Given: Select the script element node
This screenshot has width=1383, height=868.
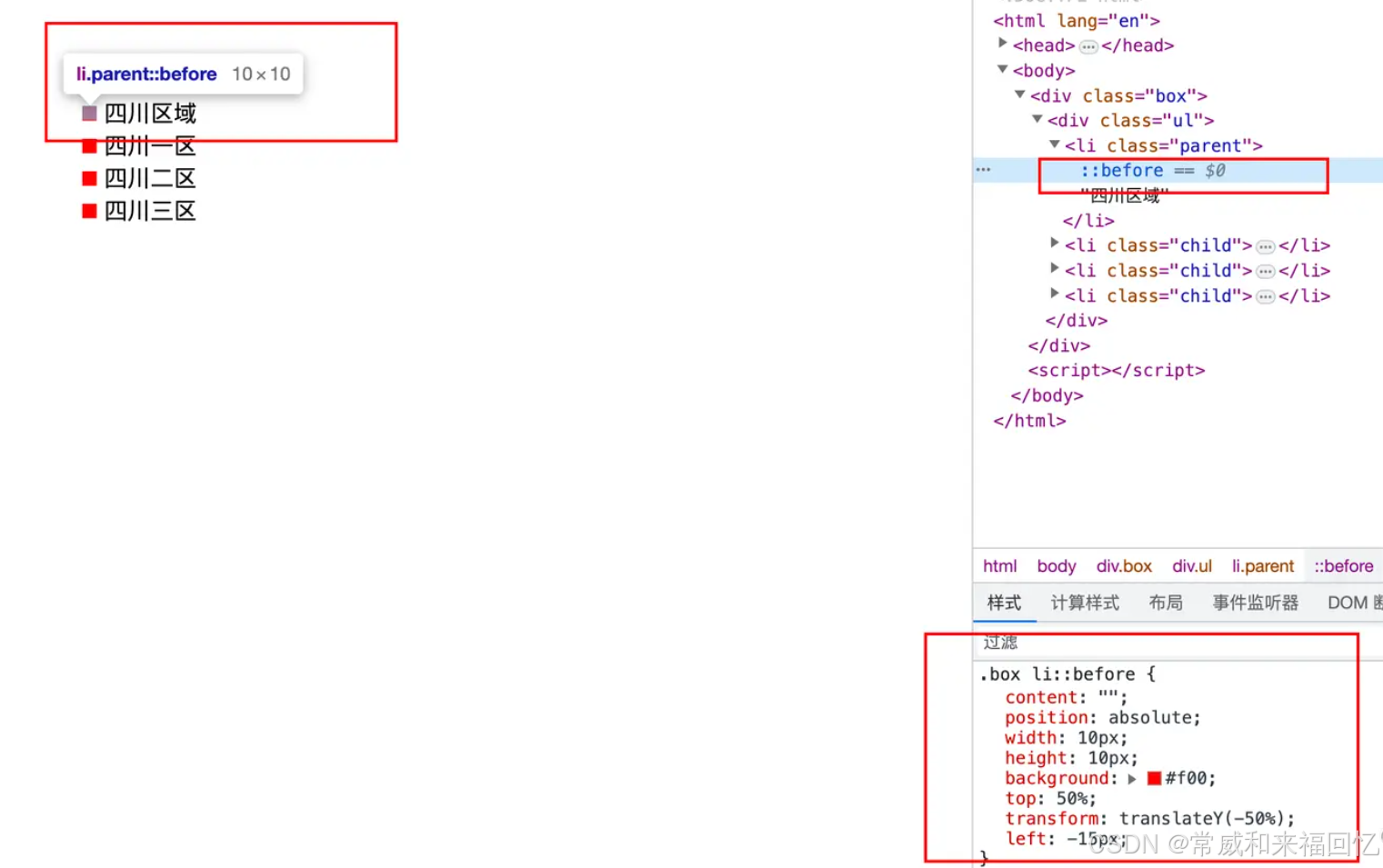Looking at the screenshot, I should pyautogui.click(x=1117, y=370).
